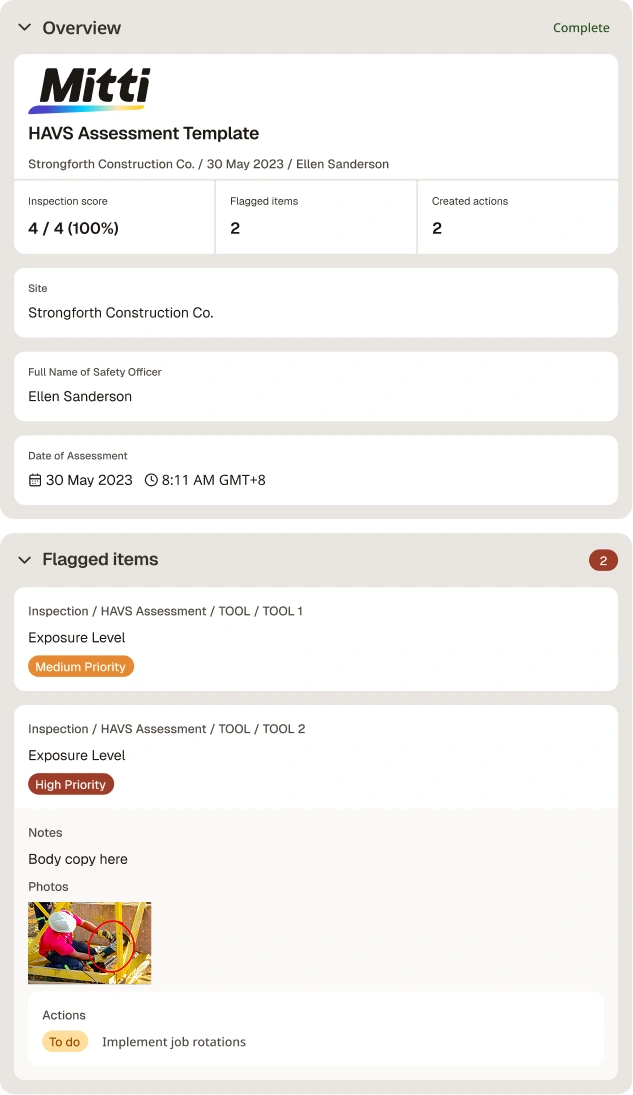Select the Medium Priority tag
This screenshot has height=1095, width=633.
point(80,667)
